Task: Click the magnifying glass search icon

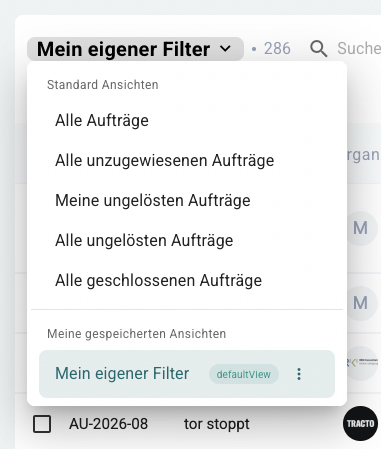Action: point(318,49)
